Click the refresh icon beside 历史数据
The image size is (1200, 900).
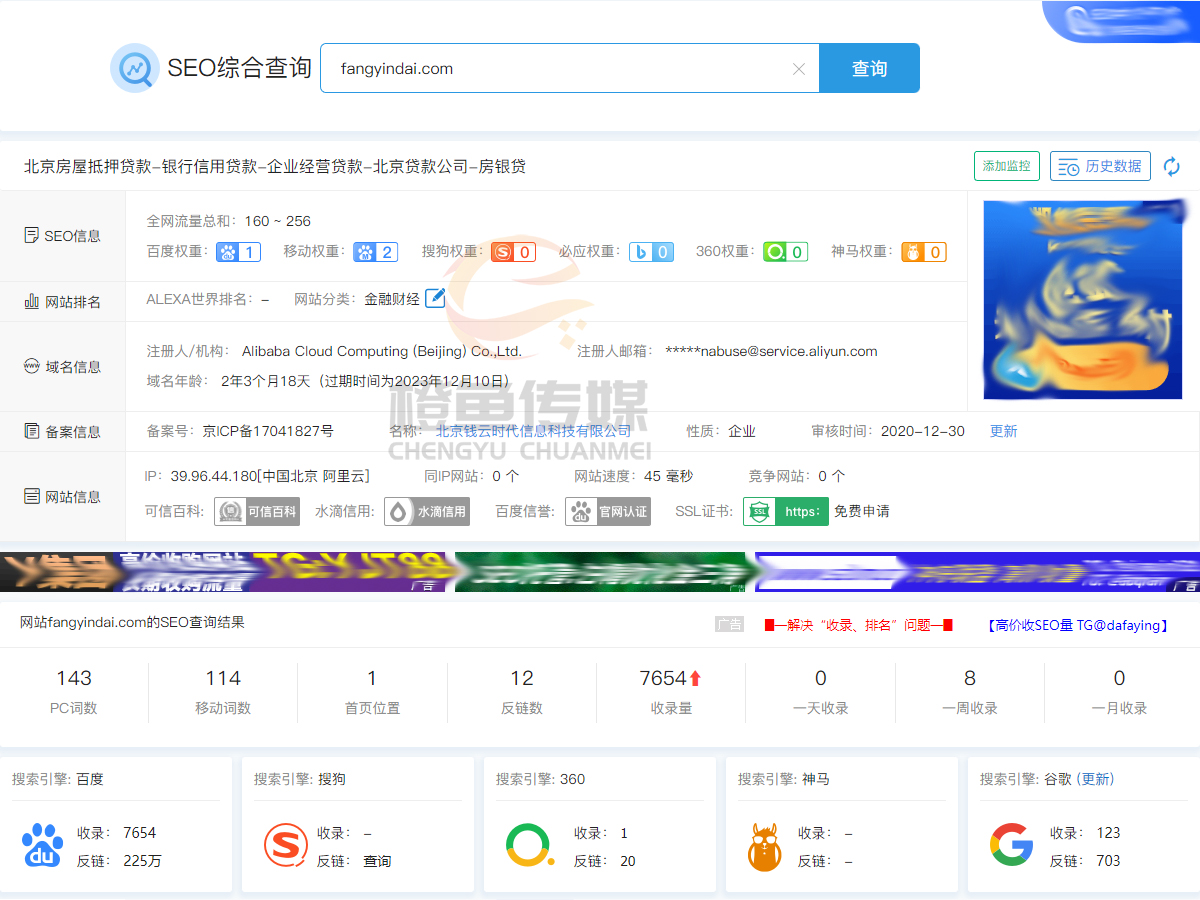pos(1172,167)
